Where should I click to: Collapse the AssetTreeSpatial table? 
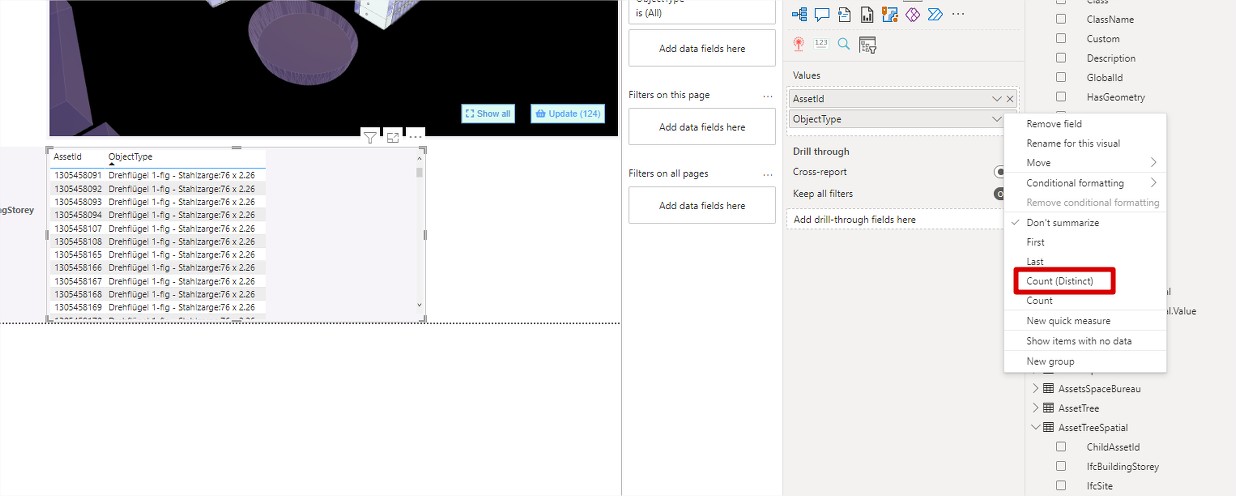(1036, 428)
